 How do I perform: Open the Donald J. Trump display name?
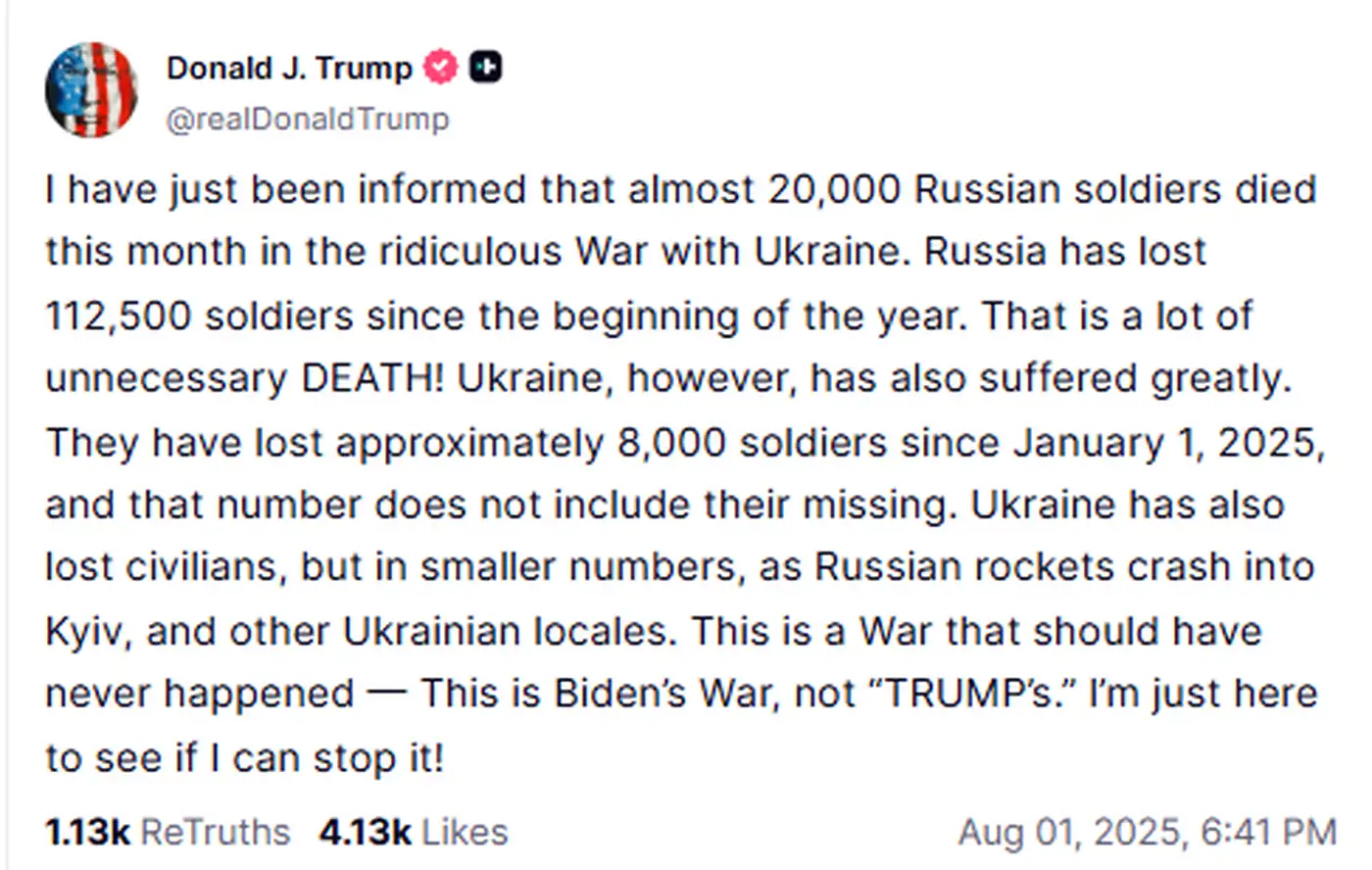(x=289, y=68)
